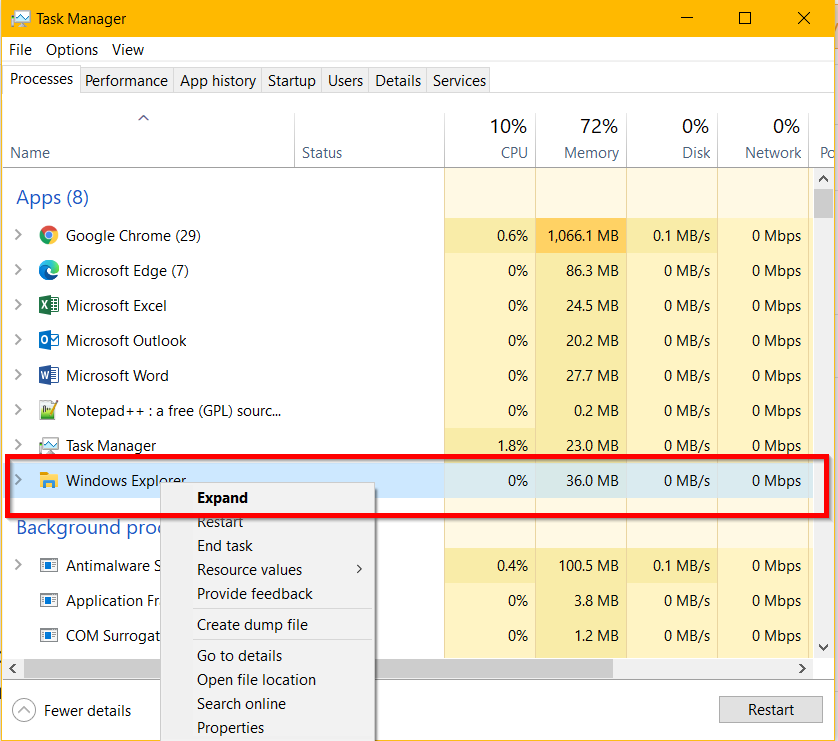This screenshot has width=838, height=741.
Task: Switch to the App history tab
Action: click(218, 81)
